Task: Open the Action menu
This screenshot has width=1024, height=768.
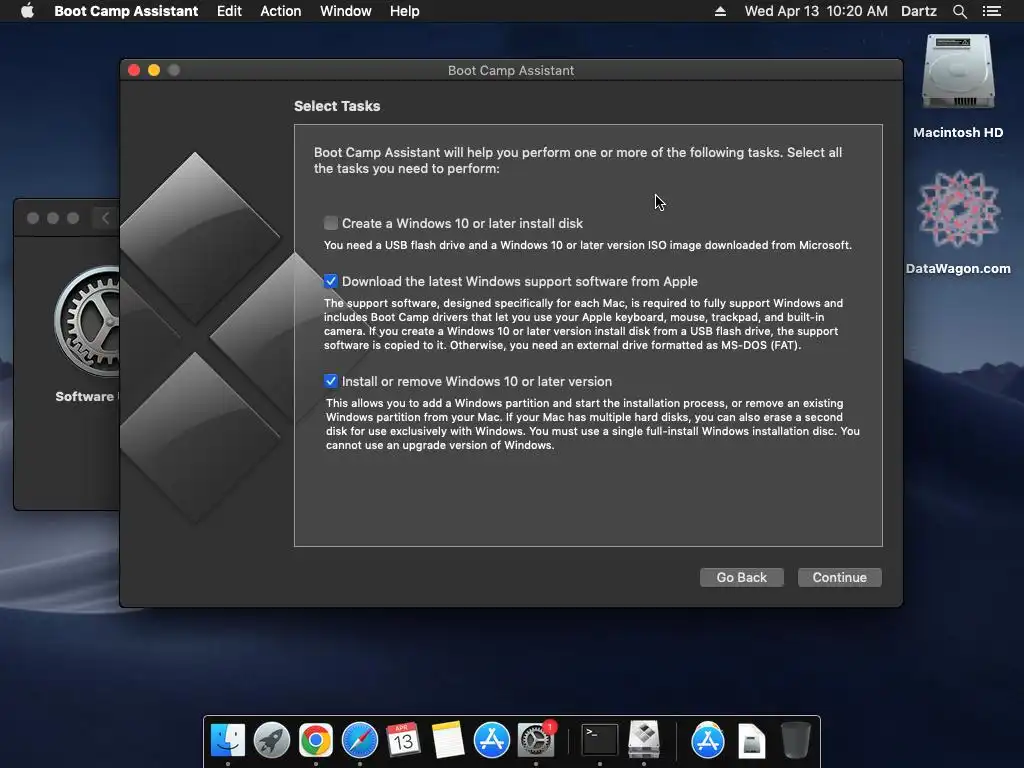Action: 281,11
